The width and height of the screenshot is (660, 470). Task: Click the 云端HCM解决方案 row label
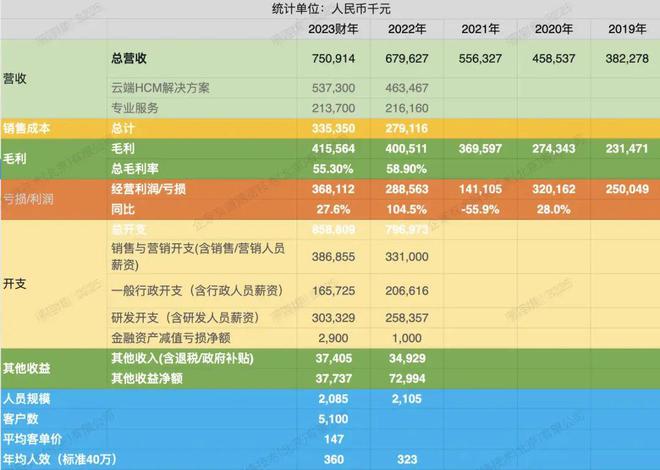(160, 88)
